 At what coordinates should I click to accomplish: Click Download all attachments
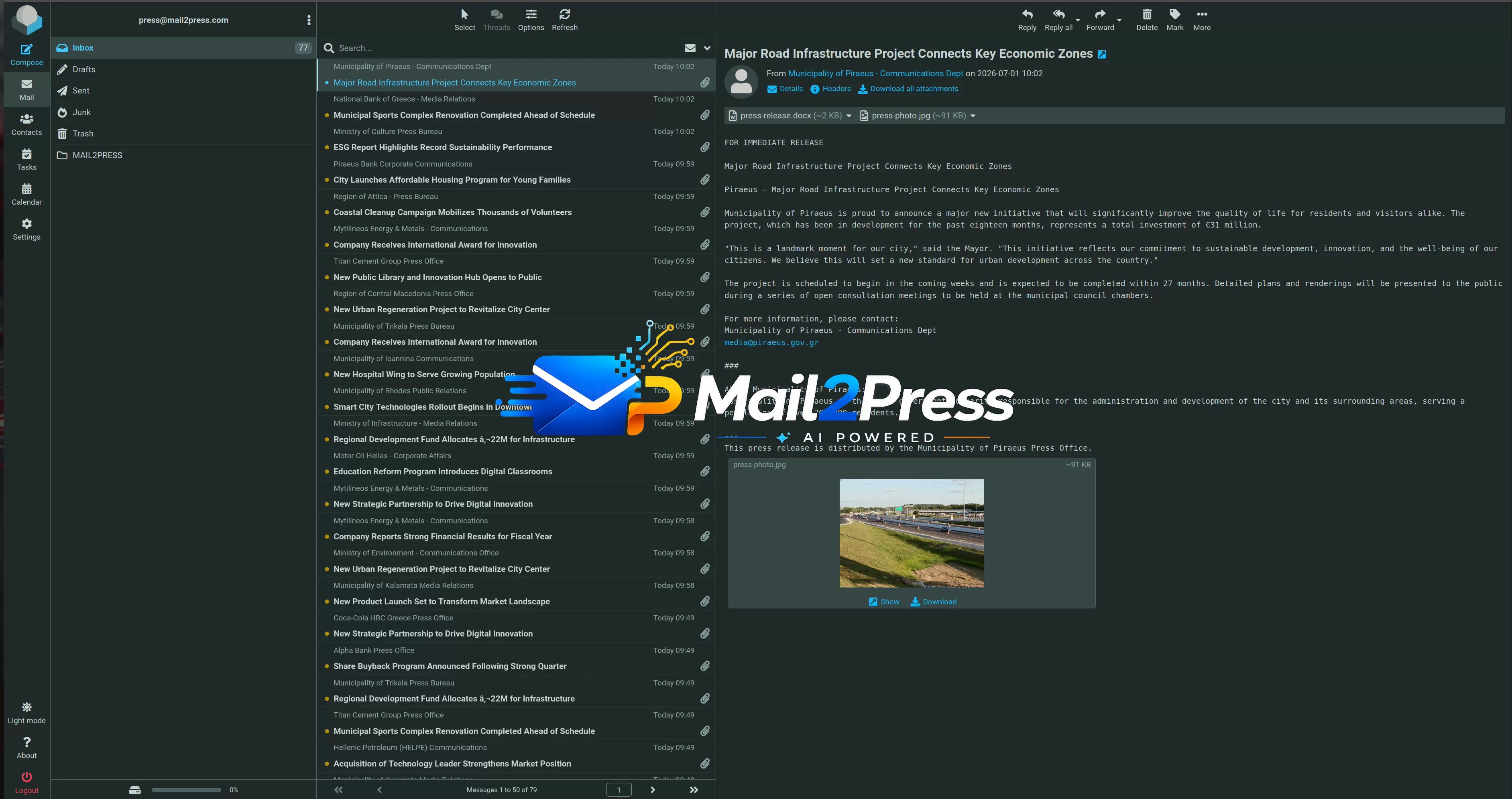coord(908,89)
